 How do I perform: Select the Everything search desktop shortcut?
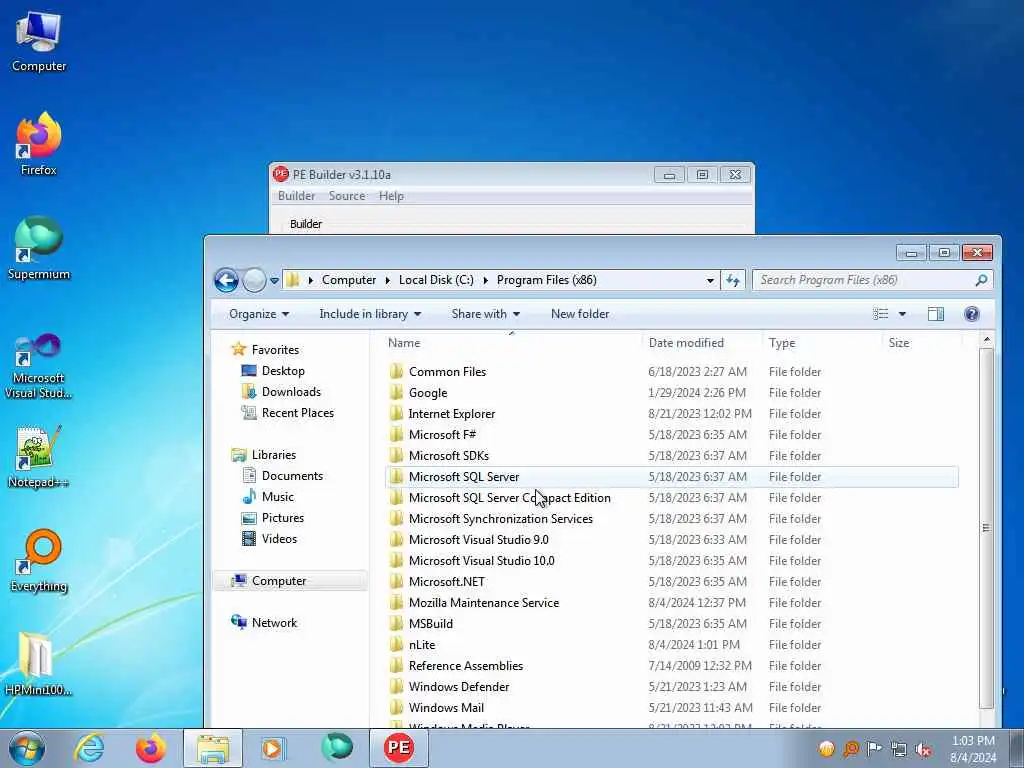39,560
